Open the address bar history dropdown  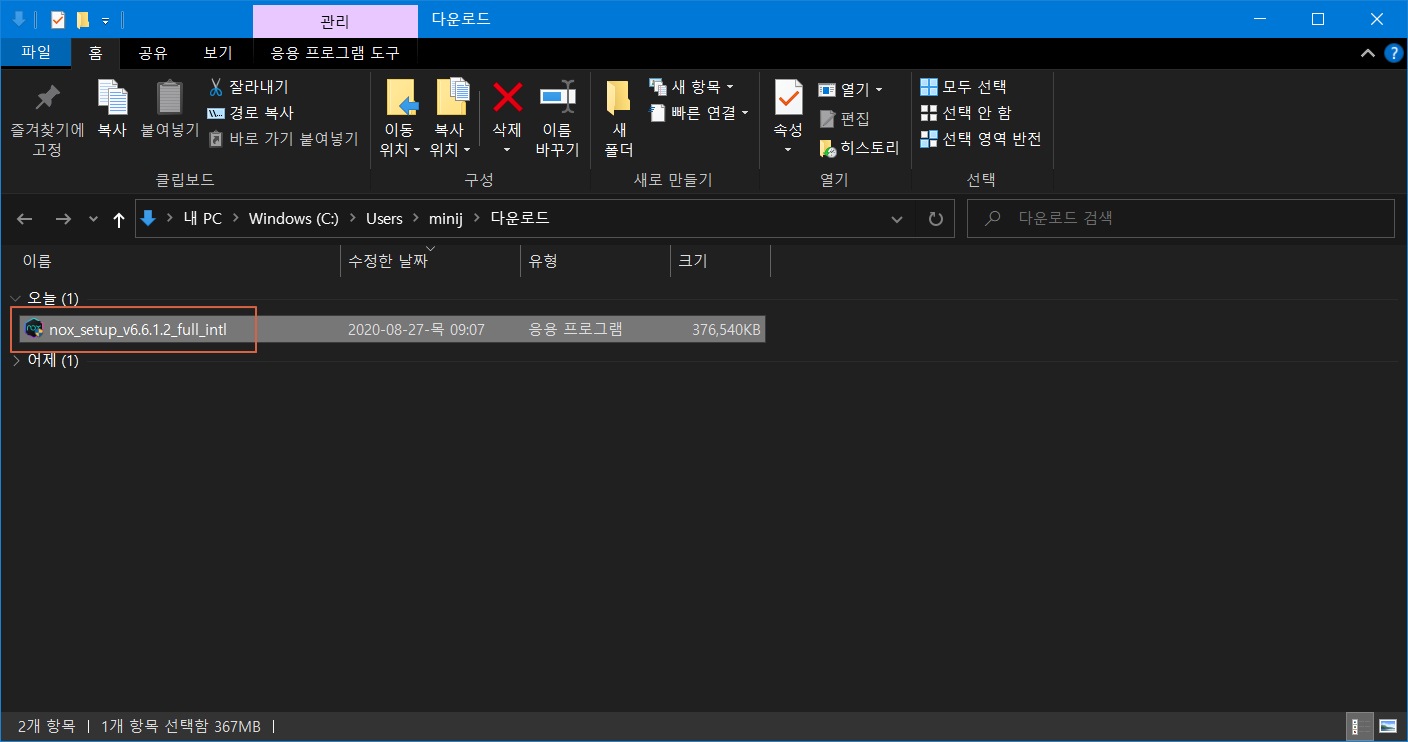tap(897, 219)
